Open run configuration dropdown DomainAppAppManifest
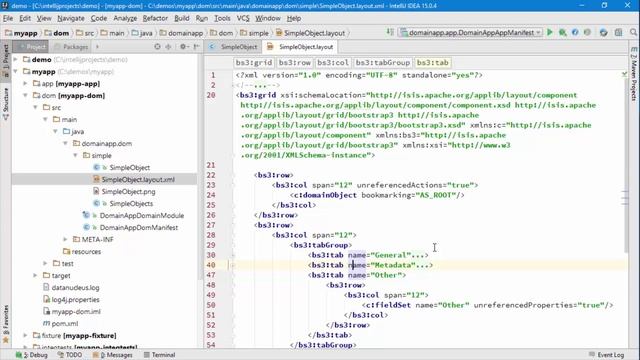Viewport: 640px width, 360px height. 471,32
